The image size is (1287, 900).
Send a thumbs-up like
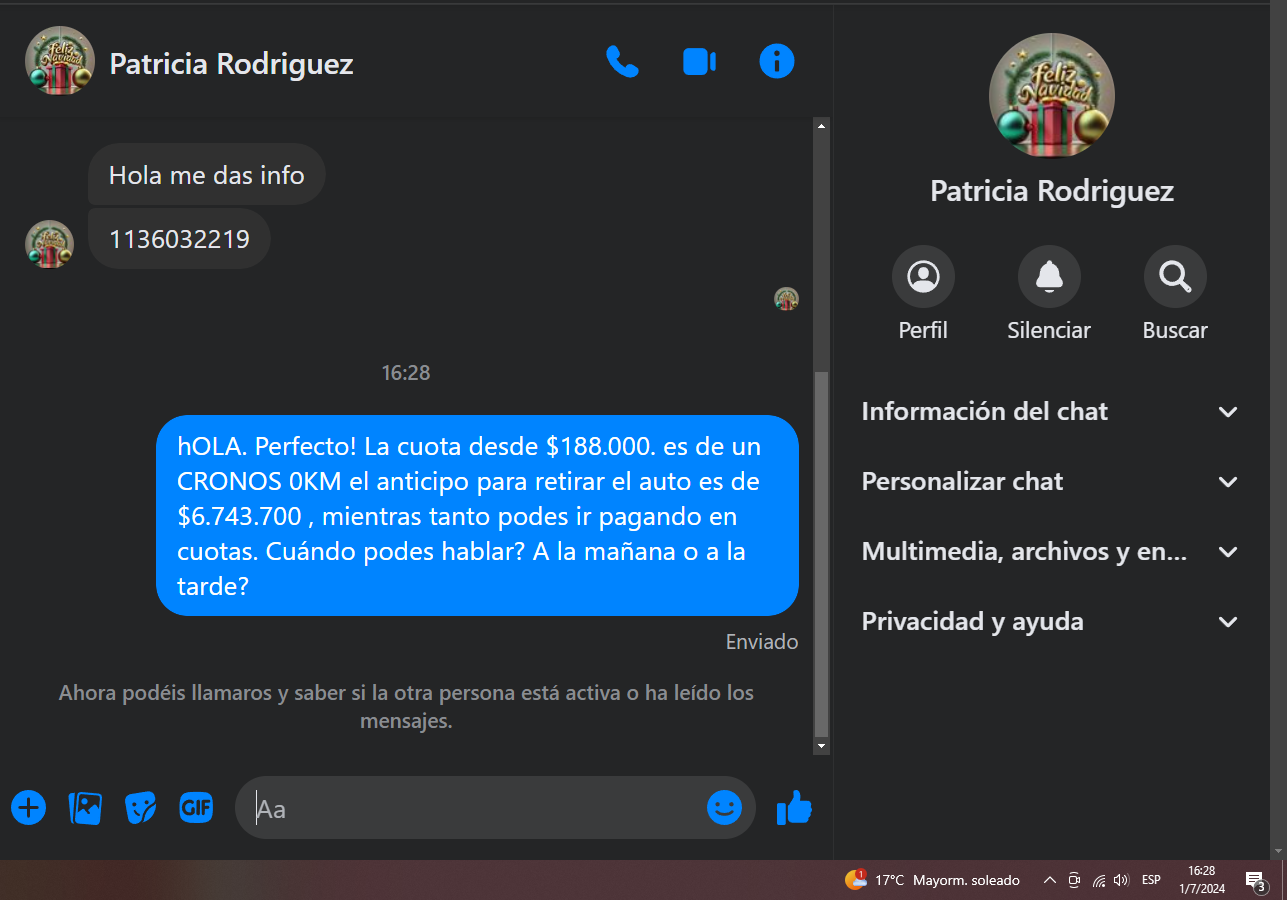[x=794, y=807]
